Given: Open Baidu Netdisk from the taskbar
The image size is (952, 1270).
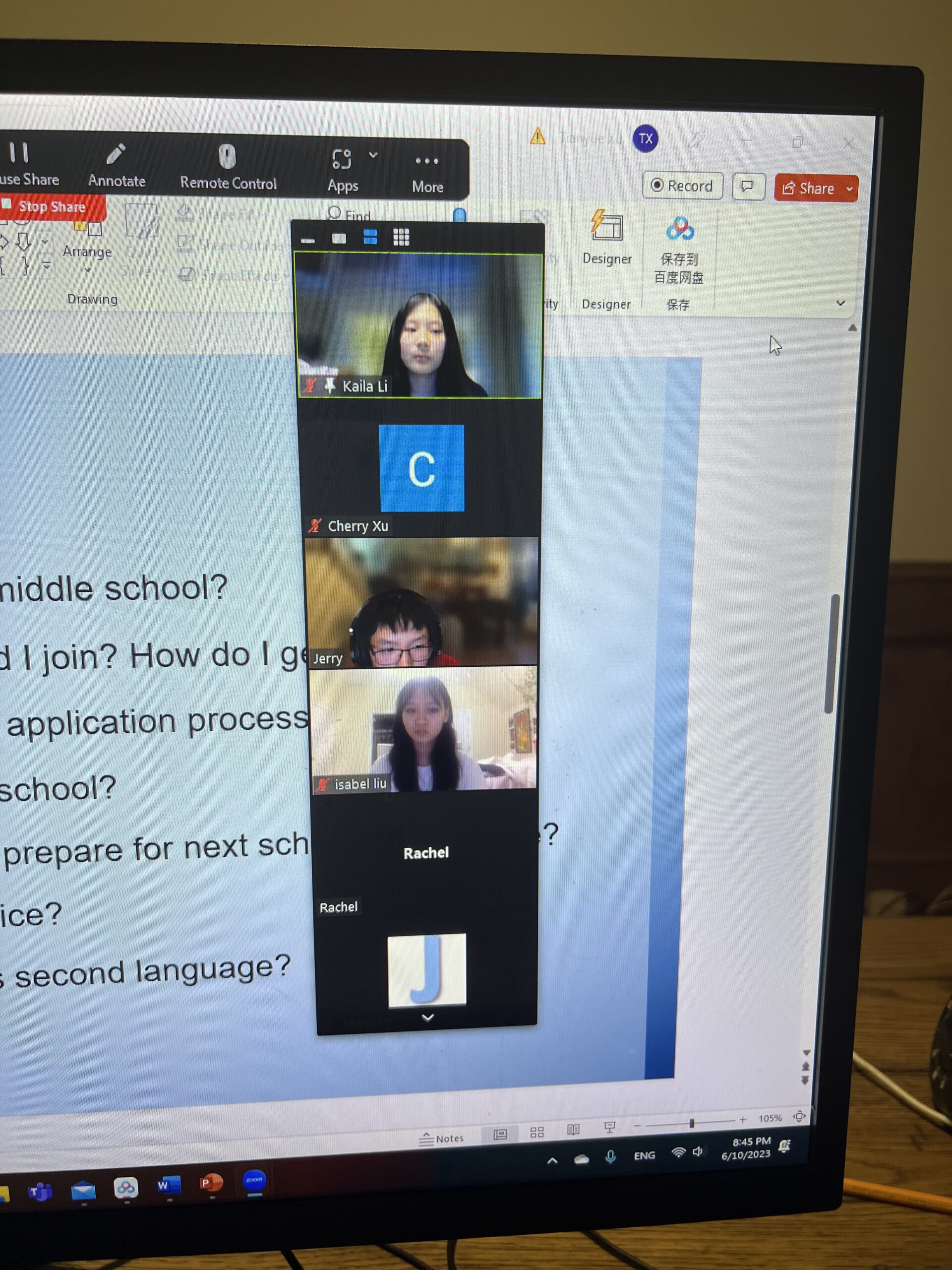Looking at the screenshot, I should pyautogui.click(x=125, y=1187).
